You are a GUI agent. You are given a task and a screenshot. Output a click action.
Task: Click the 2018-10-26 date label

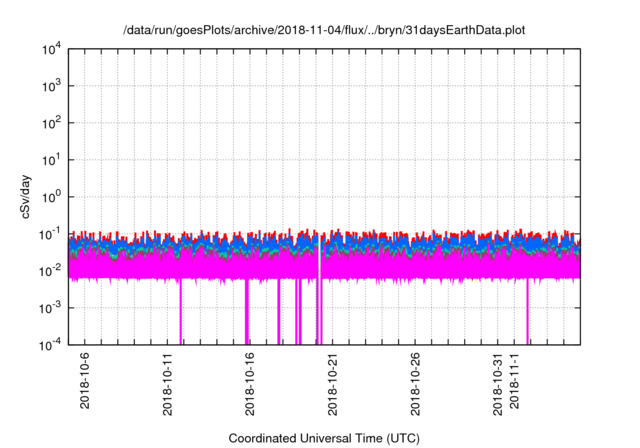415,384
